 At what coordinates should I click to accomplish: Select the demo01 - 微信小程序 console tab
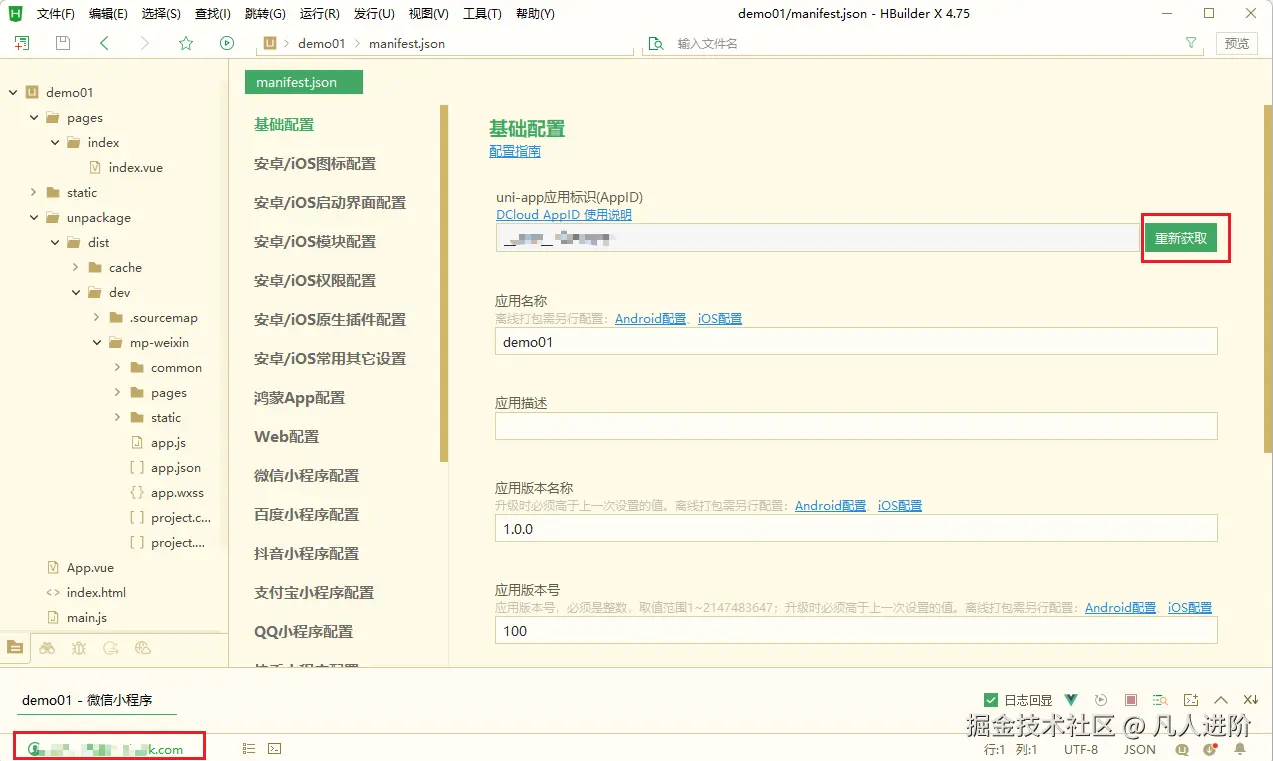click(87, 700)
